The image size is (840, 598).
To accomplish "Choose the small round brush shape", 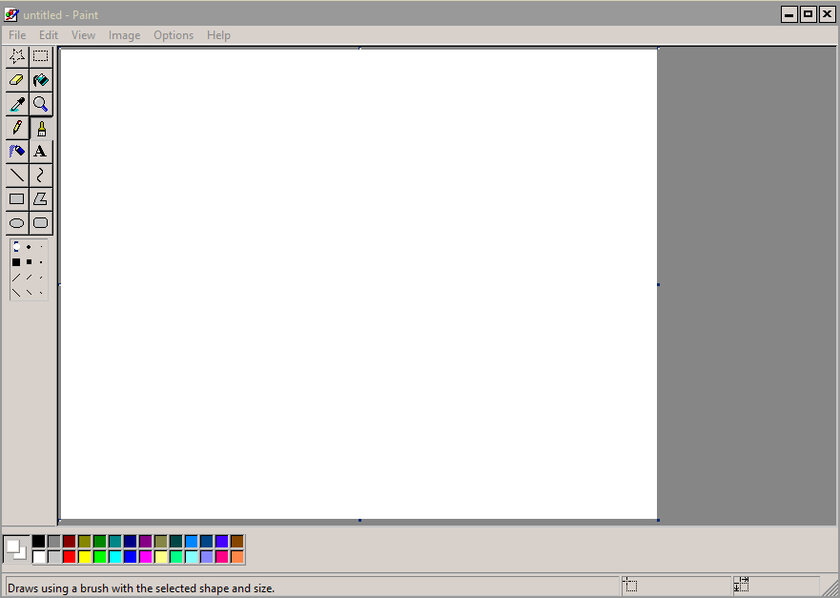I will point(41,247).
